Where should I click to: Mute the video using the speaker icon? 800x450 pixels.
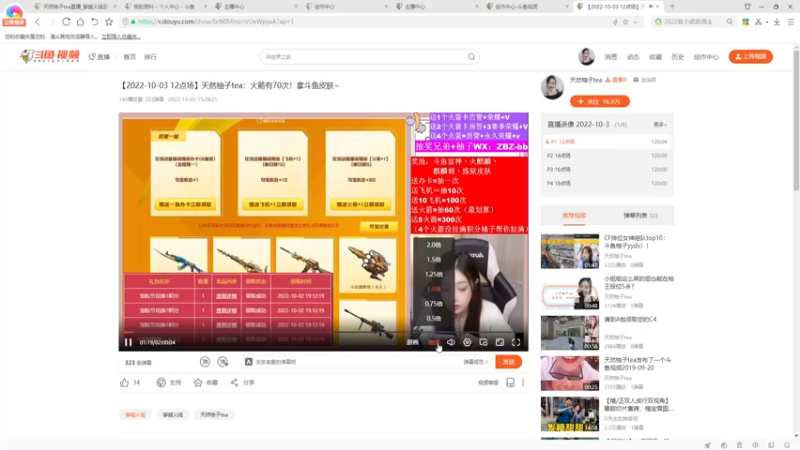(451, 342)
